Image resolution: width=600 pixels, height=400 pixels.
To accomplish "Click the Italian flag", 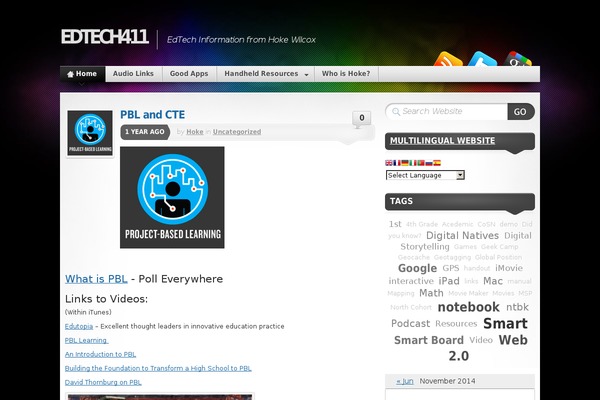I will 413,163.
